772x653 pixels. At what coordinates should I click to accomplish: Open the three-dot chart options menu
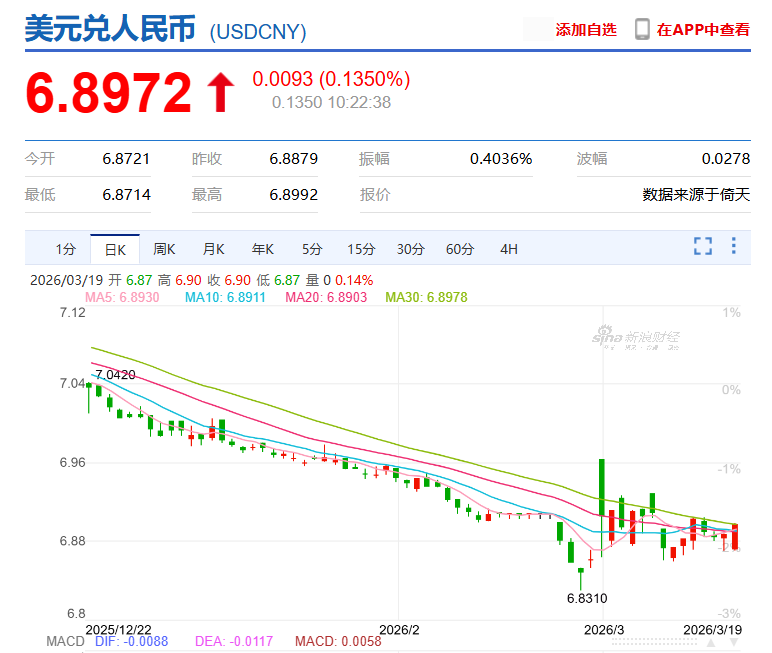733,246
